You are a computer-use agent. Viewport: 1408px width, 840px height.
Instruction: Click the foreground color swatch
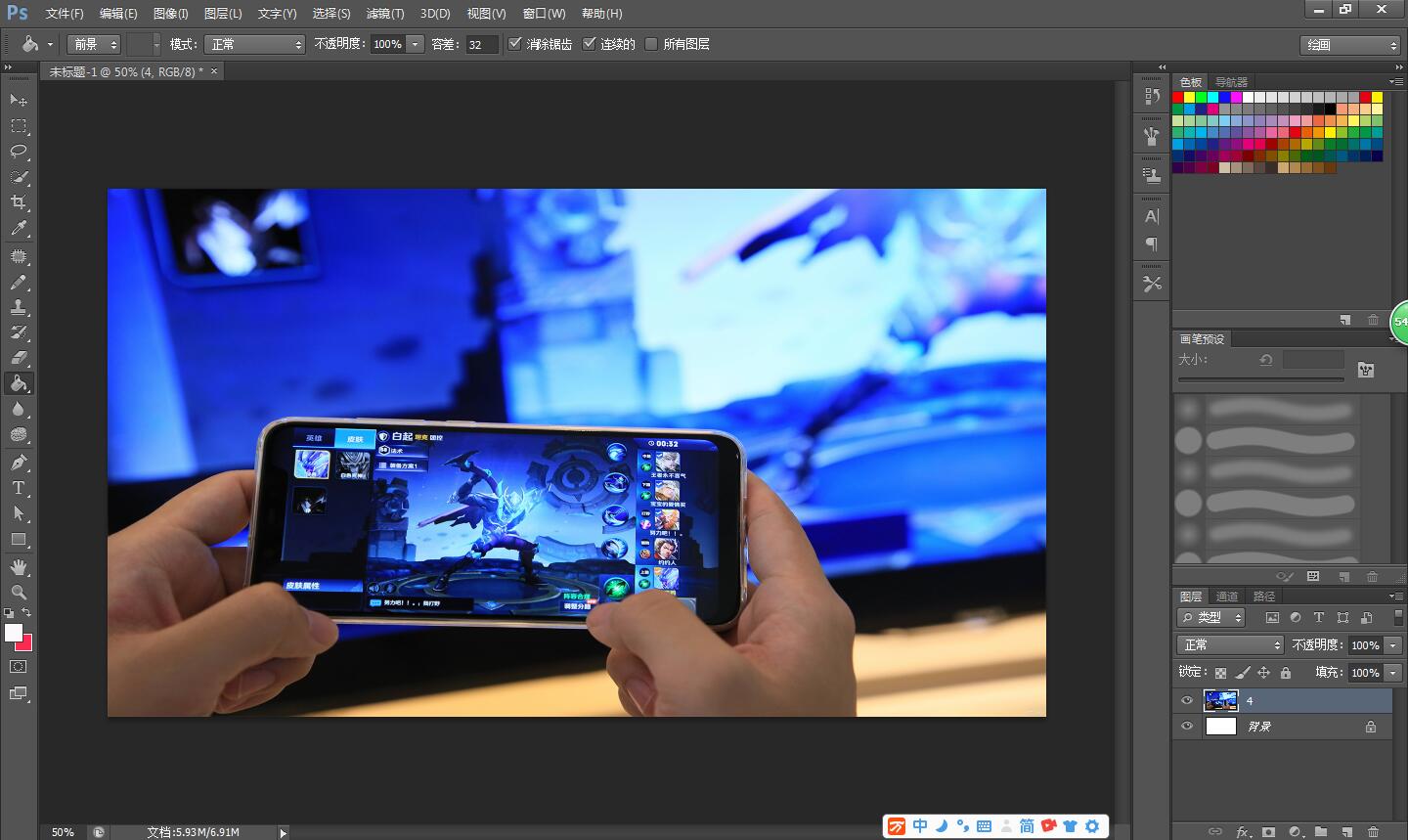click(14, 633)
